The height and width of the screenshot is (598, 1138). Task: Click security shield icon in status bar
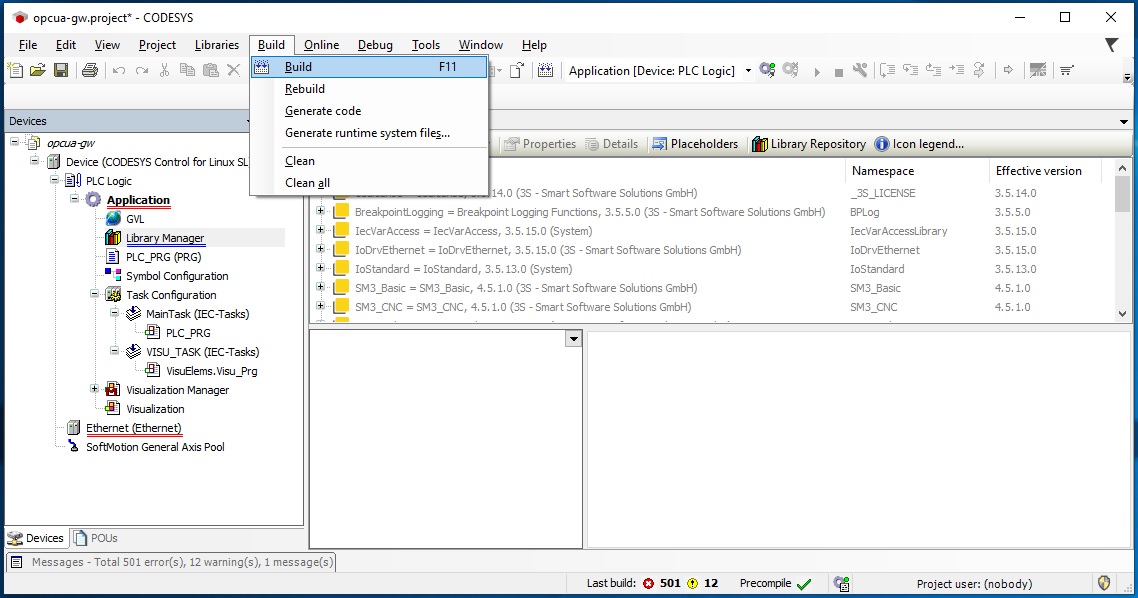click(1104, 583)
